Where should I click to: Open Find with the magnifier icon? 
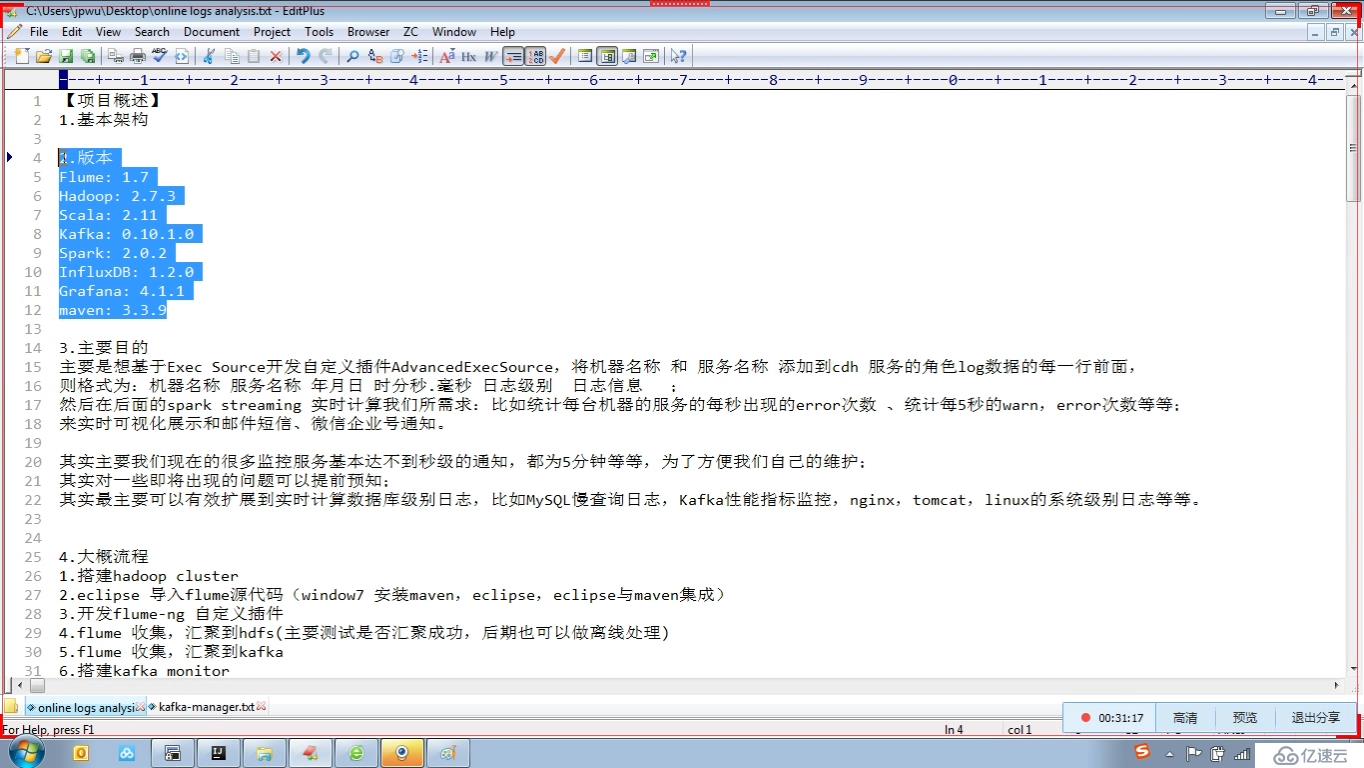[353, 56]
